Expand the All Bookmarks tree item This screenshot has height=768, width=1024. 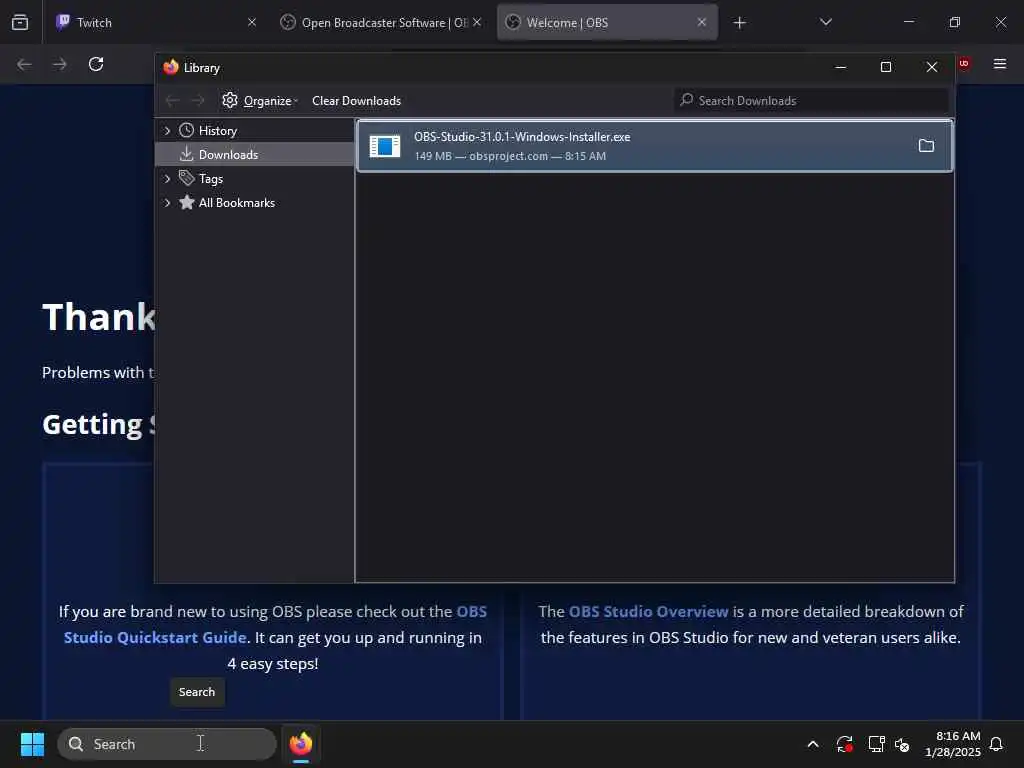click(x=167, y=202)
